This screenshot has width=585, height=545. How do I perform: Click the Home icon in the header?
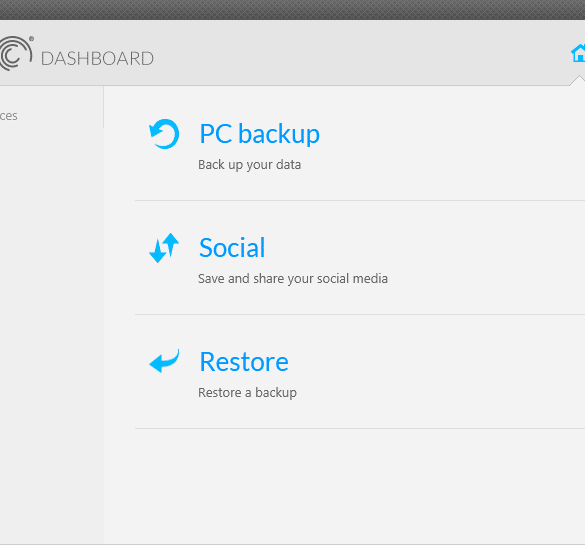pos(578,53)
